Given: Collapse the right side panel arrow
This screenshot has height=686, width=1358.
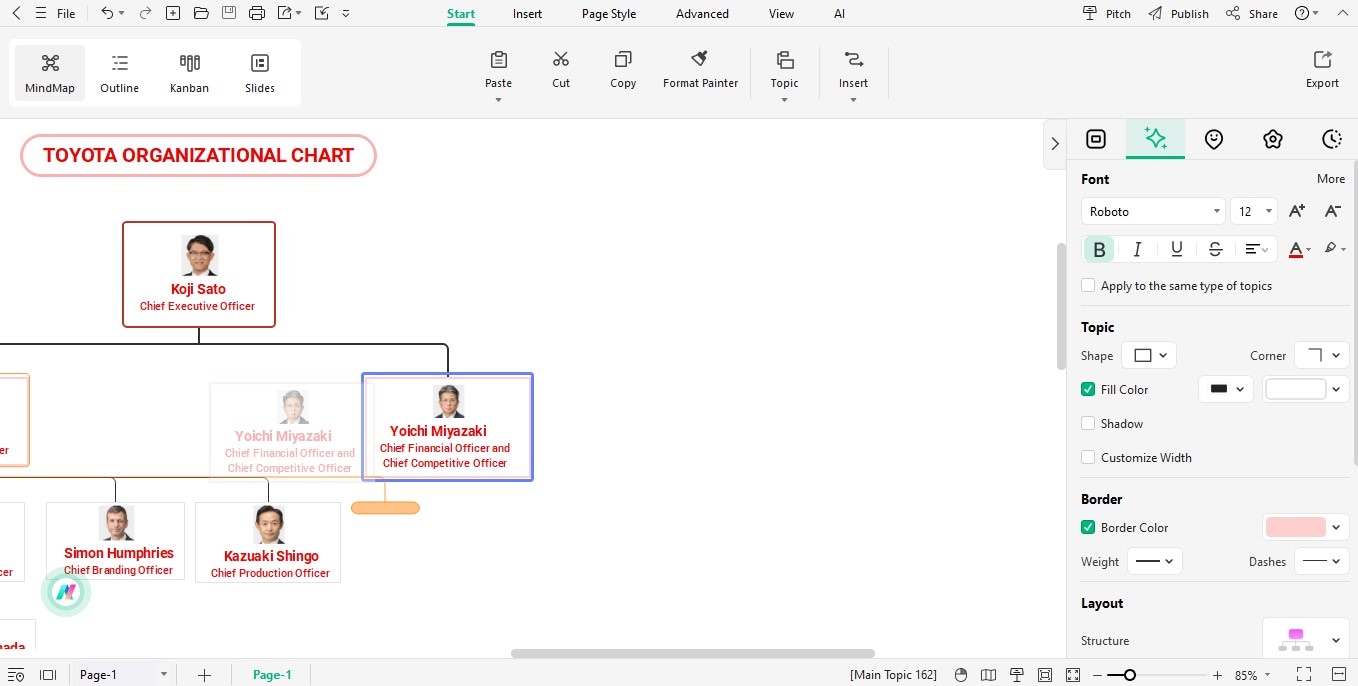Looking at the screenshot, I should point(1054,143).
